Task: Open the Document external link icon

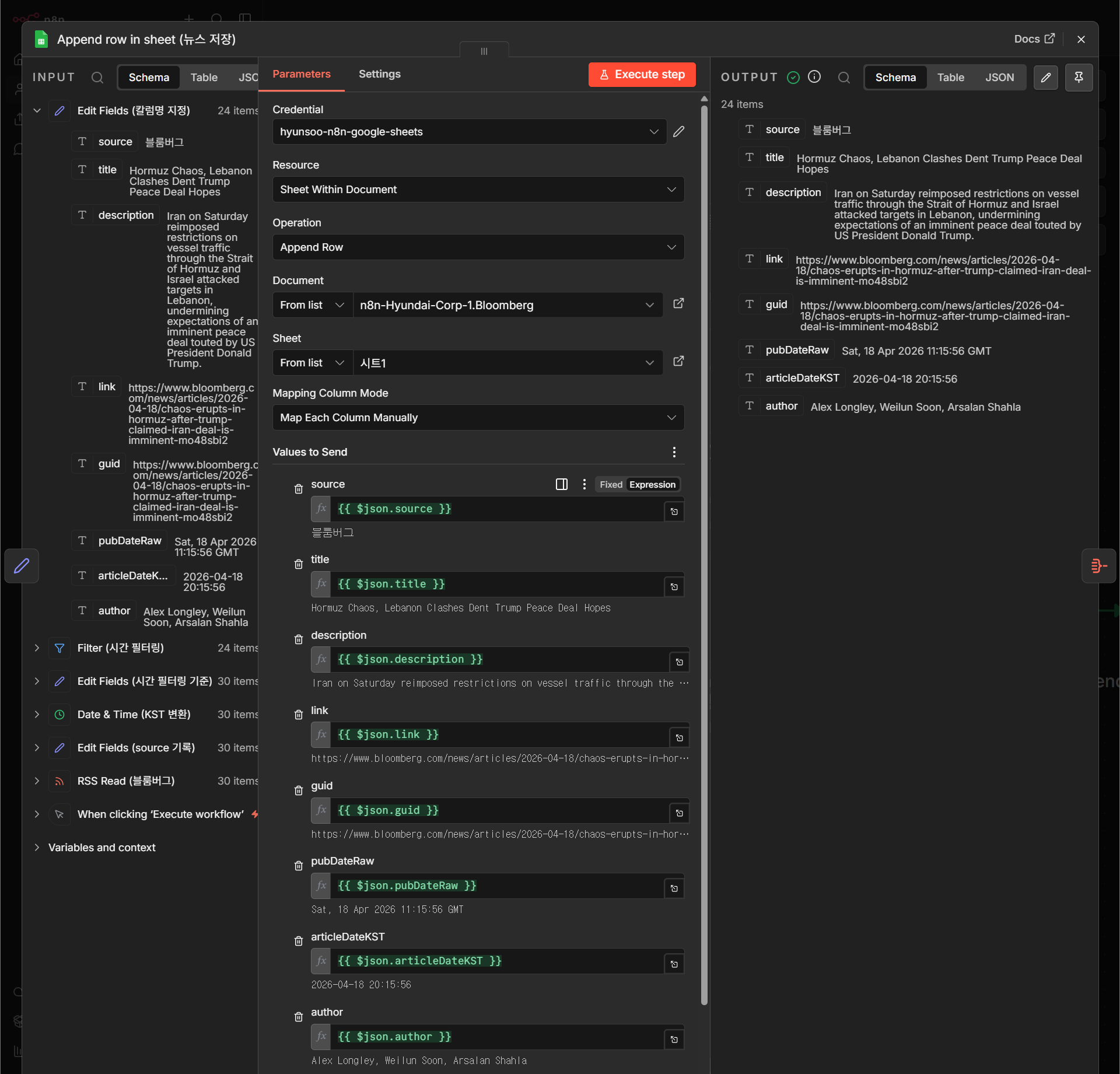Action: point(678,304)
